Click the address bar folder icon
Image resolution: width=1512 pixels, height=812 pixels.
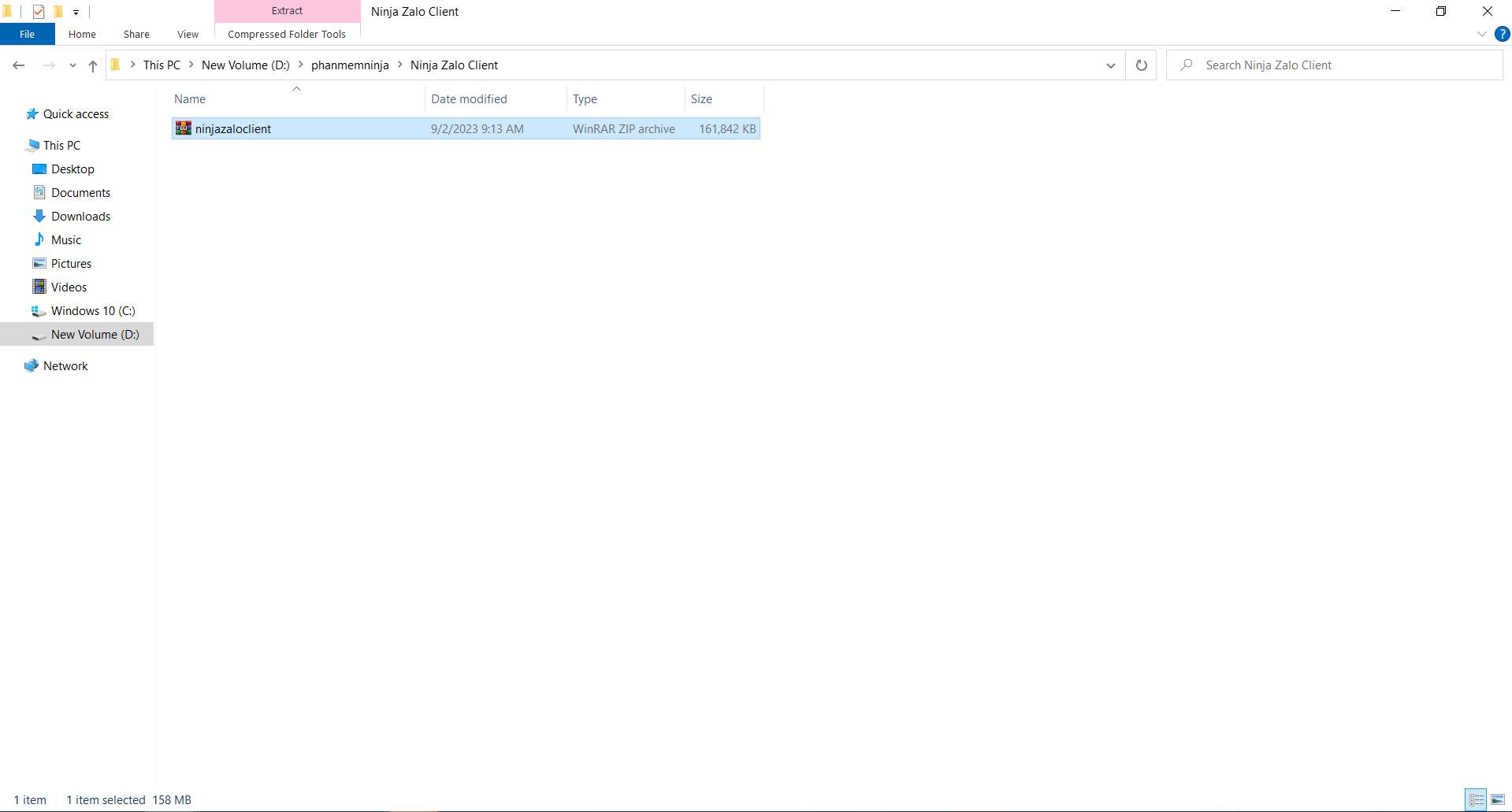tap(116, 65)
